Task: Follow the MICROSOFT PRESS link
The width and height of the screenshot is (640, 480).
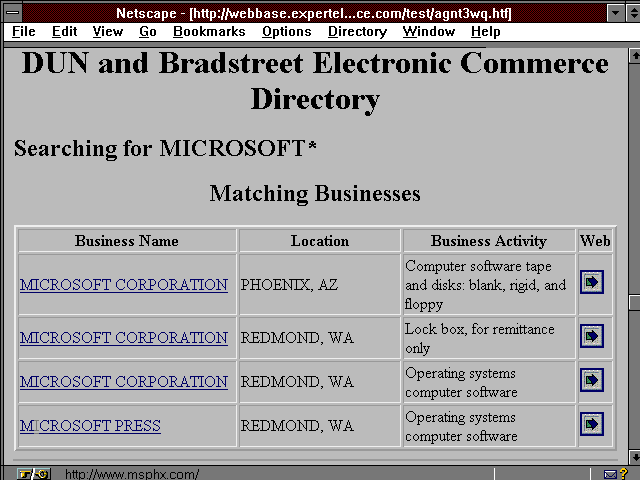Action: 90,426
